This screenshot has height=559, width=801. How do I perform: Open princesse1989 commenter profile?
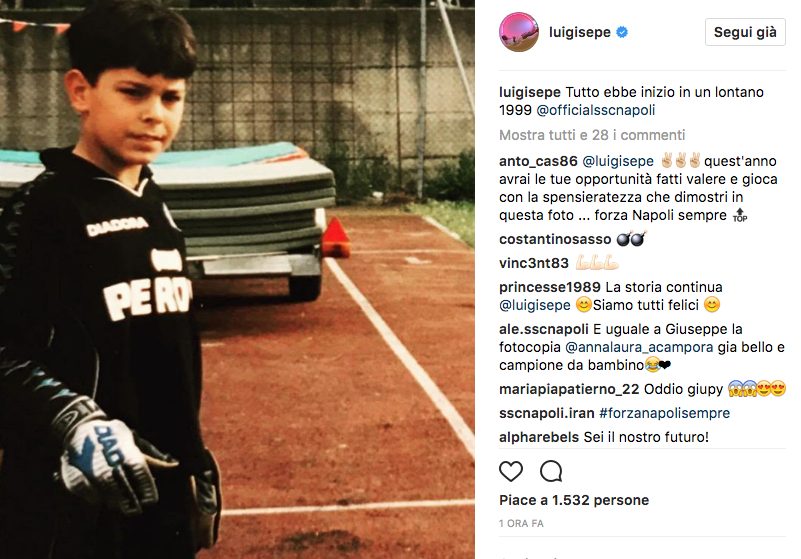(x=550, y=287)
